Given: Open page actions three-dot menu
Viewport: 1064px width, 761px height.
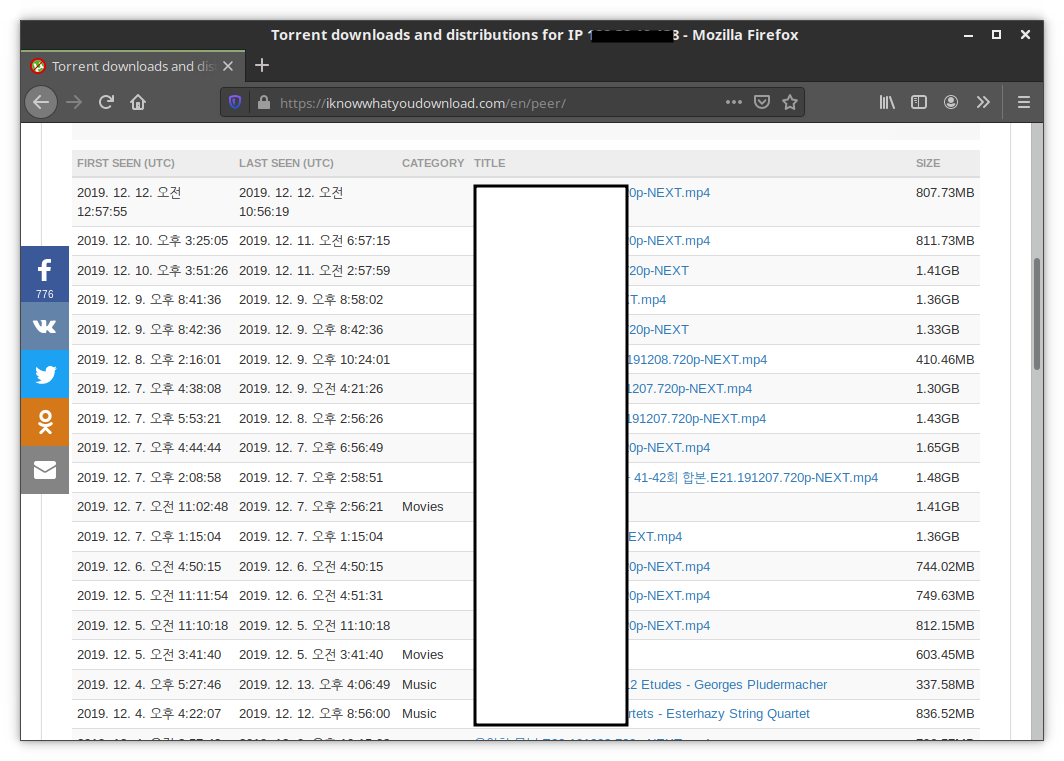Looking at the screenshot, I should [x=734, y=103].
